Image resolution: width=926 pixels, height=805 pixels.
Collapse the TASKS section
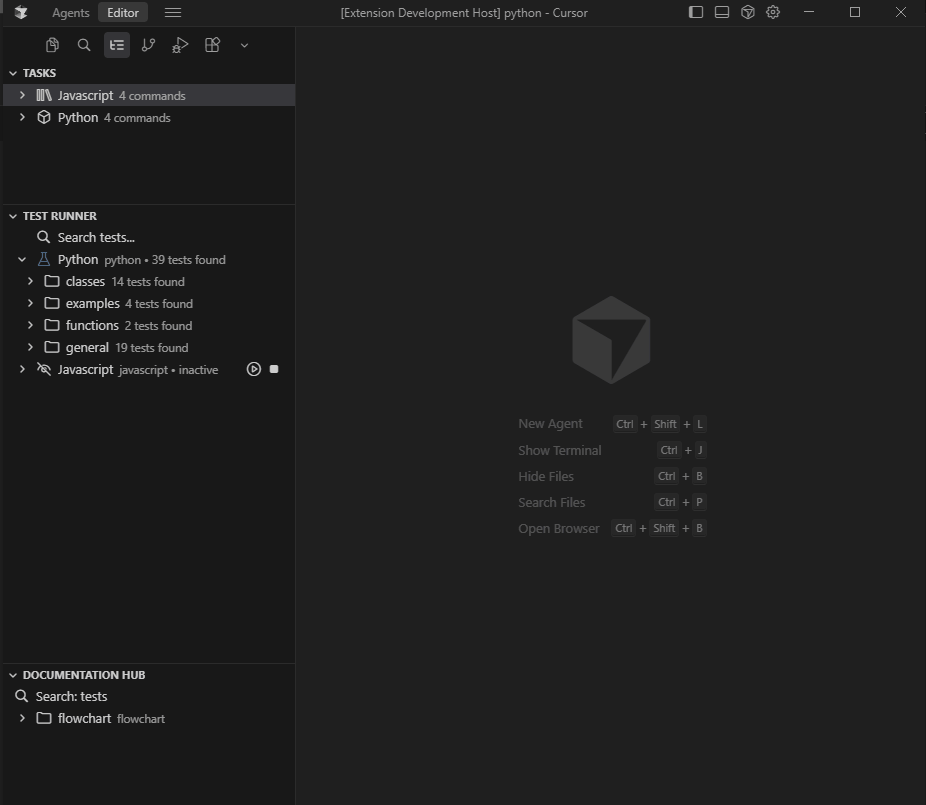[x=13, y=73]
